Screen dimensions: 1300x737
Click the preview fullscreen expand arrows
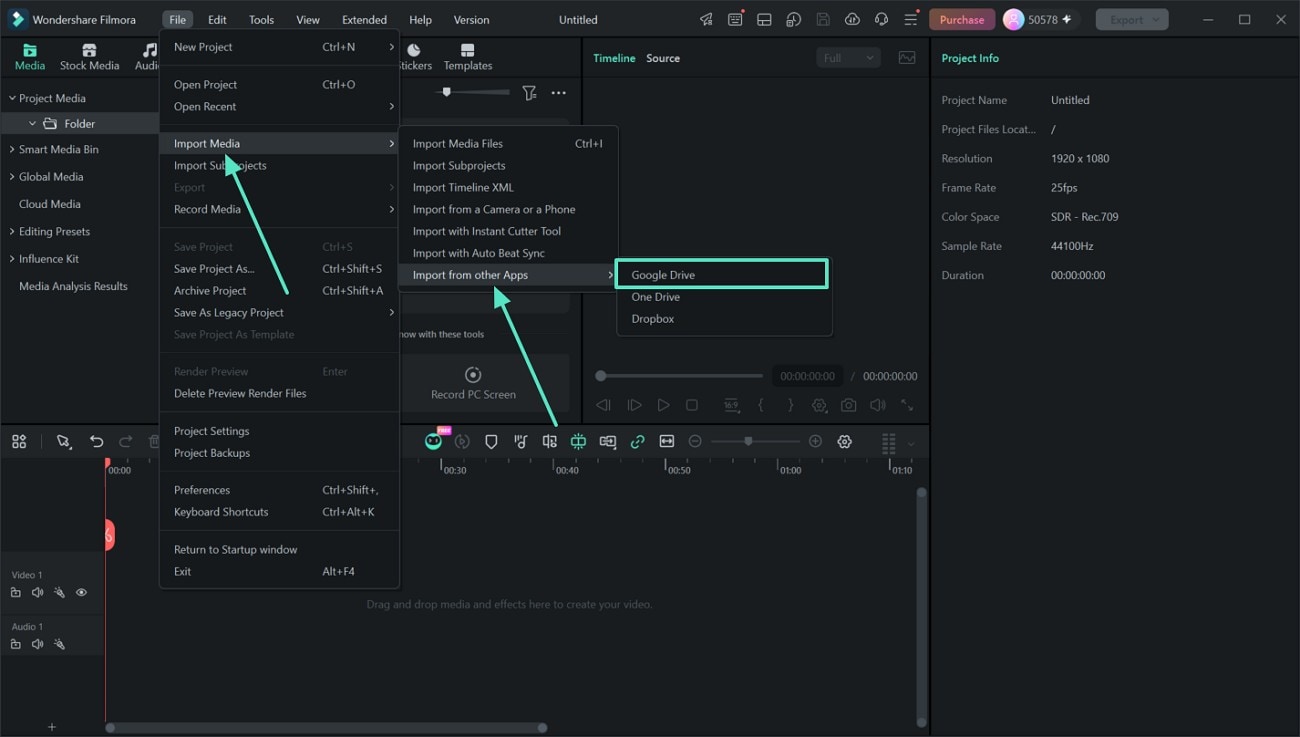coord(907,405)
